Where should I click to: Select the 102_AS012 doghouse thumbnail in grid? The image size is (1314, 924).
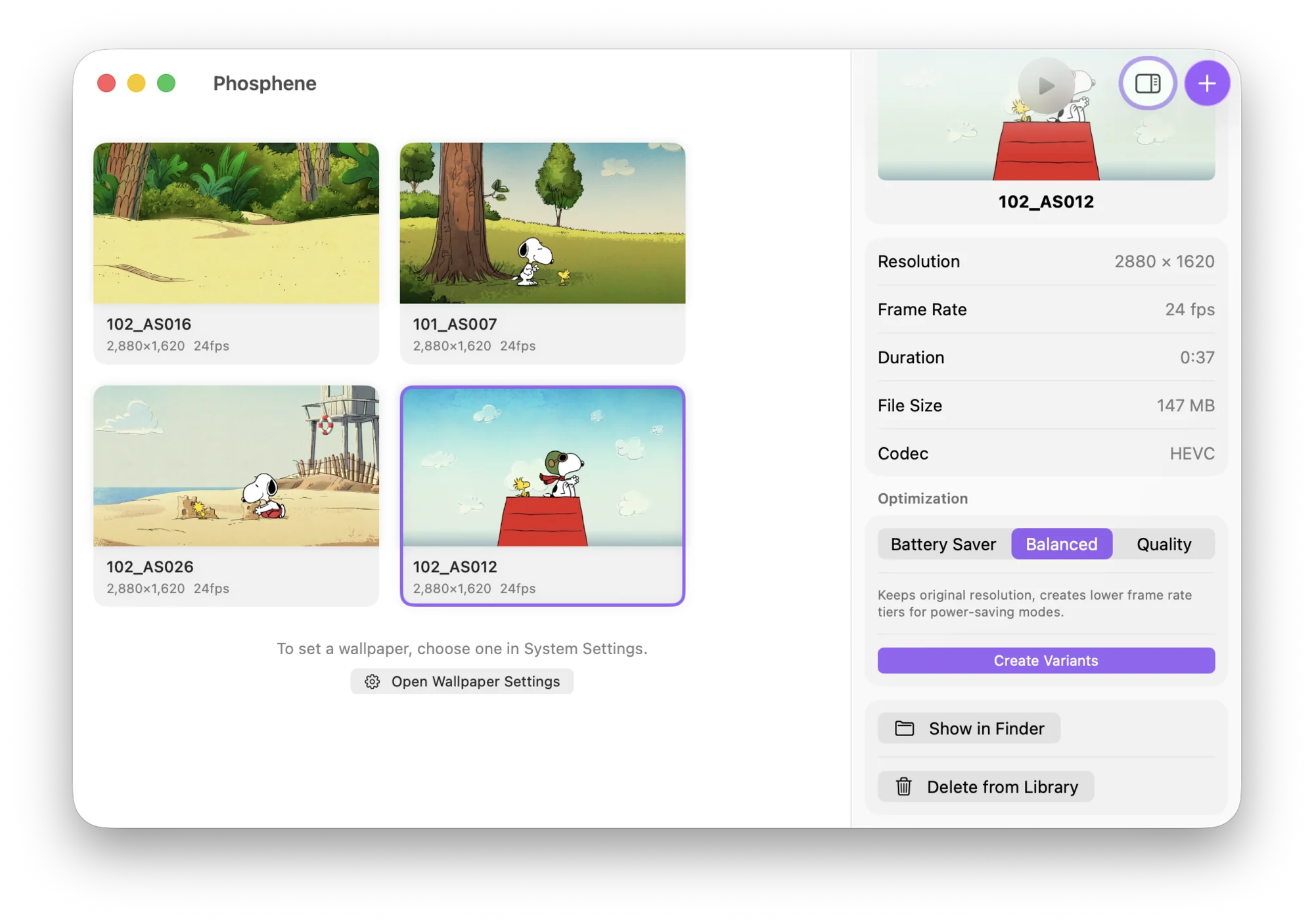[x=543, y=466]
